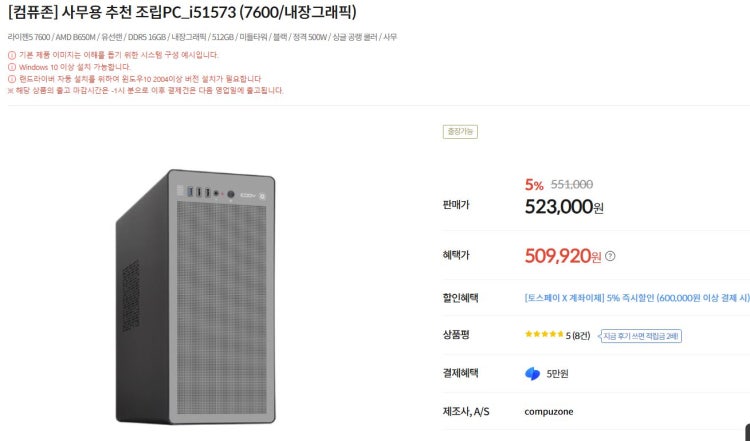This screenshot has height=441, width=750.
Task: Click the info icon before 'Windows 10' notice
Action: click(x=11, y=66)
